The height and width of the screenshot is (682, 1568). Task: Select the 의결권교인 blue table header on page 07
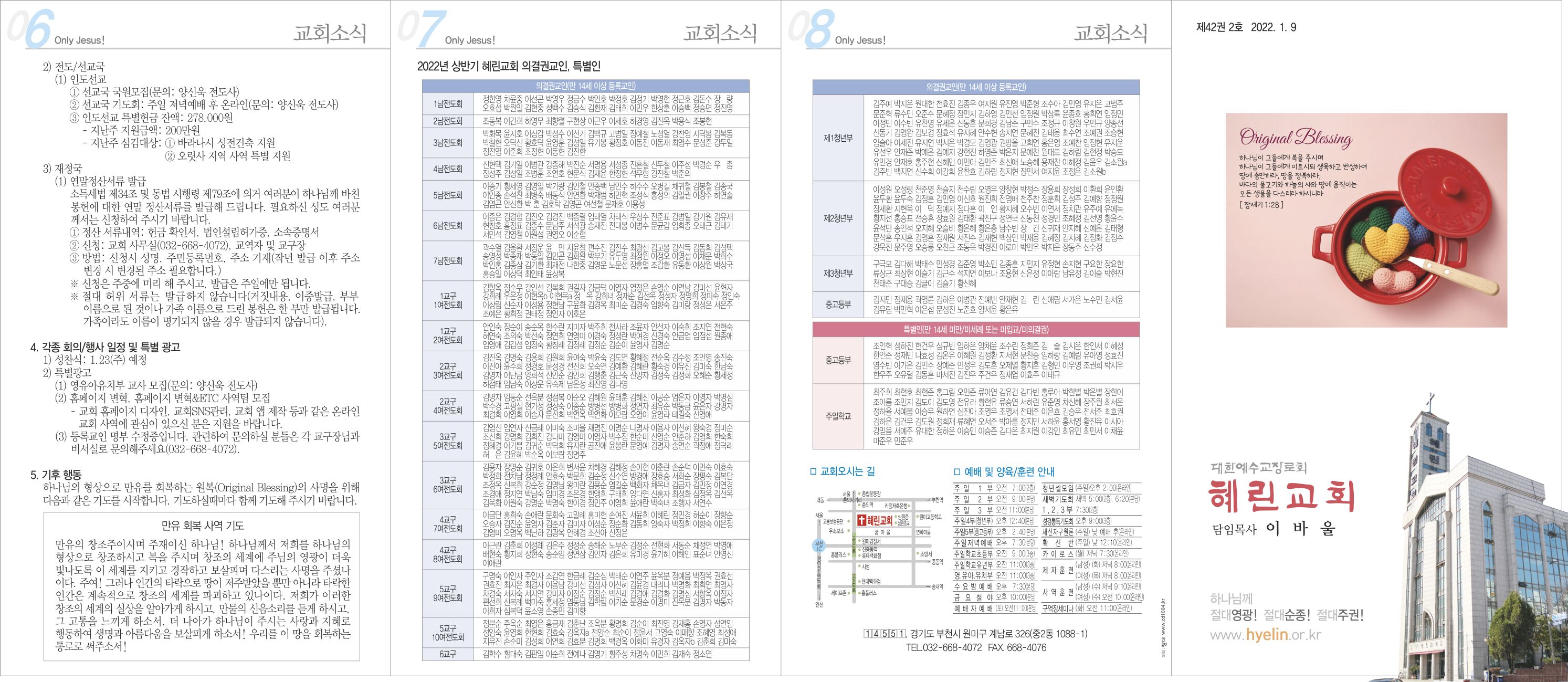[585, 87]
